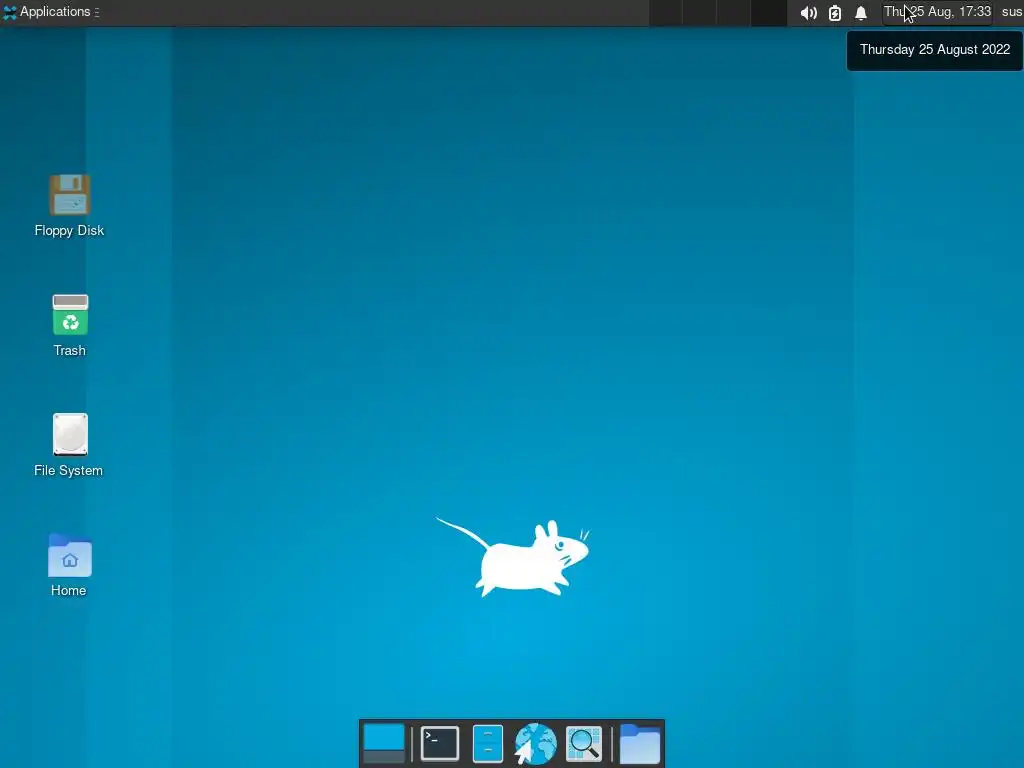Open the battery power manager icon
This screenshot has height=768, width=1024.
pos(835,12)
